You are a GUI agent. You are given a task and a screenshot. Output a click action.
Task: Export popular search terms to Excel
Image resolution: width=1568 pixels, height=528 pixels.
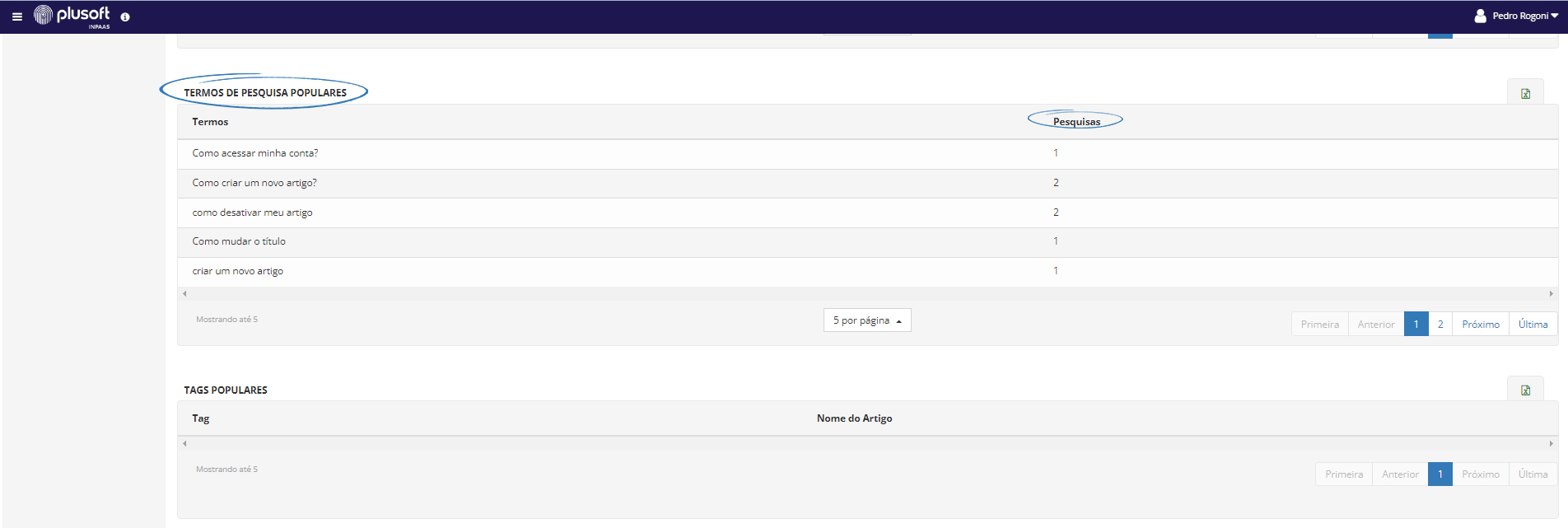click(x=1525, y=93)
